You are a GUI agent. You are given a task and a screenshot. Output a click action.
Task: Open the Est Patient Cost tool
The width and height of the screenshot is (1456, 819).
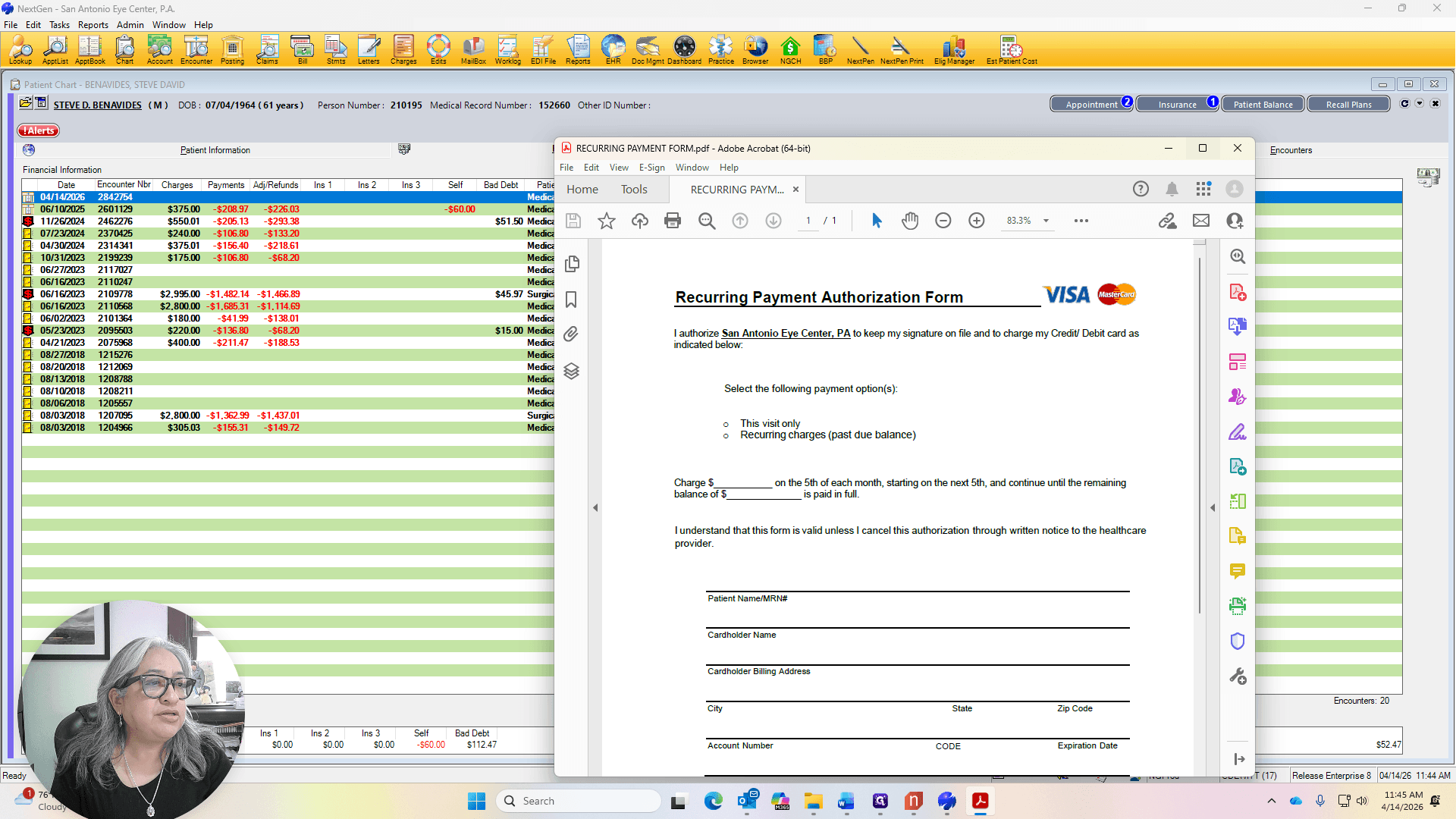click(1012, 49)
